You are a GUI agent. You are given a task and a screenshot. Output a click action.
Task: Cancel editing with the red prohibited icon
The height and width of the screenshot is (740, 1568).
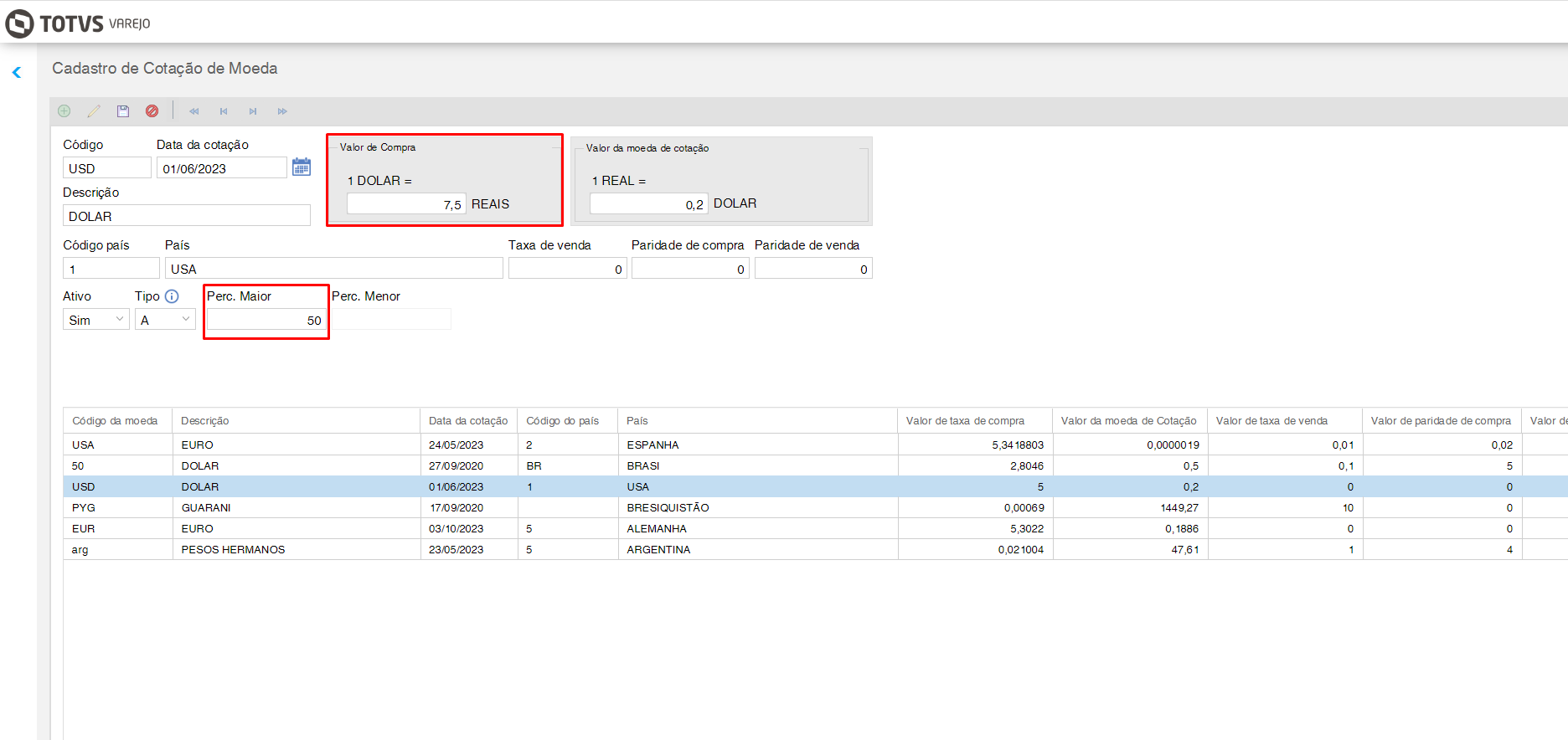(x=152, y=110)
